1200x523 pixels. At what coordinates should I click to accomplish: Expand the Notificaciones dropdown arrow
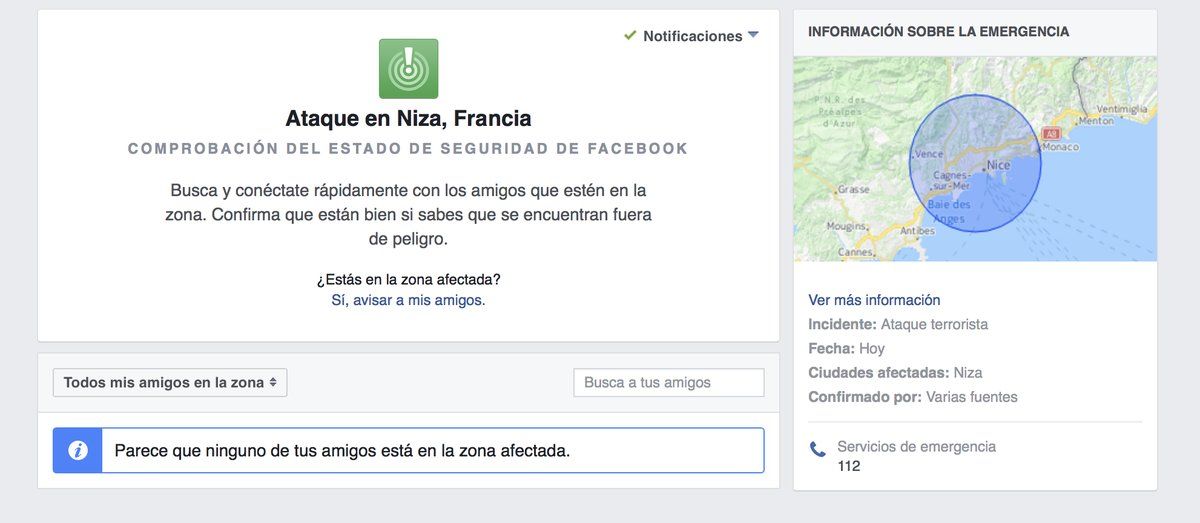pos(753,35)
